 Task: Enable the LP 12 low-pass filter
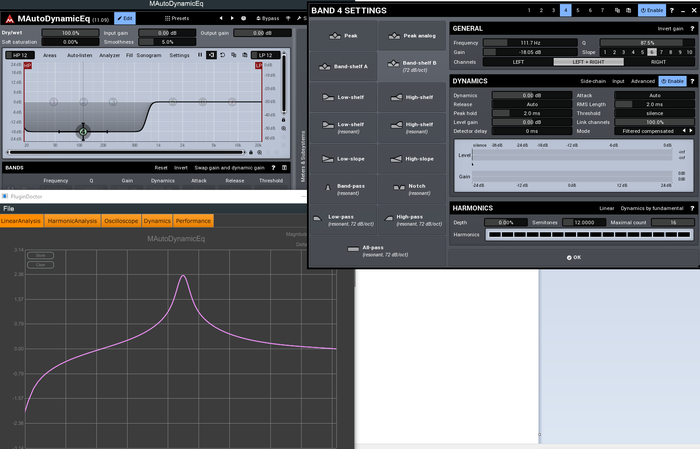pyautogui.click(x=266, y=55)
